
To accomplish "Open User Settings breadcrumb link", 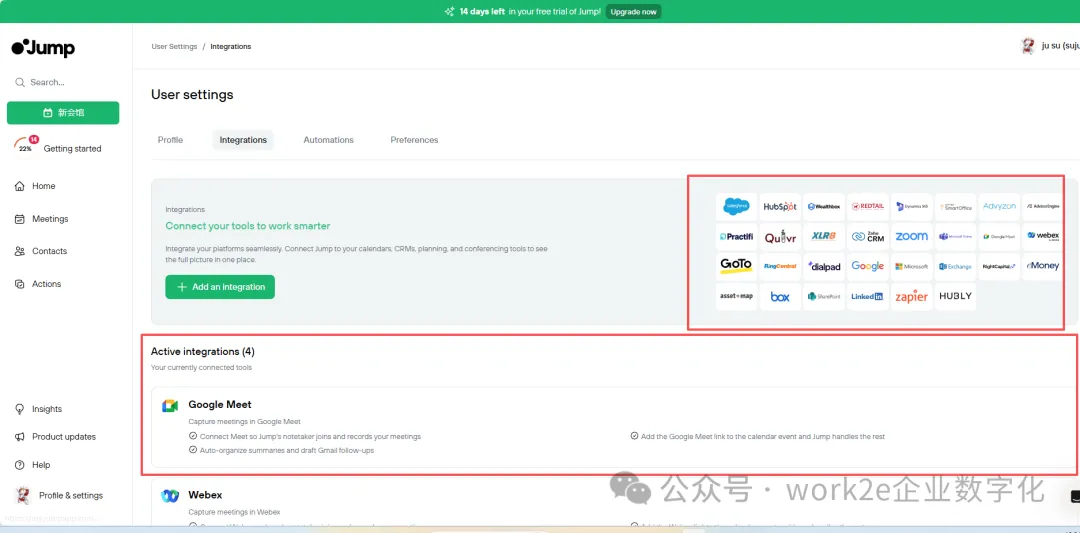I will pyautogui.click(x=174, y=47).
